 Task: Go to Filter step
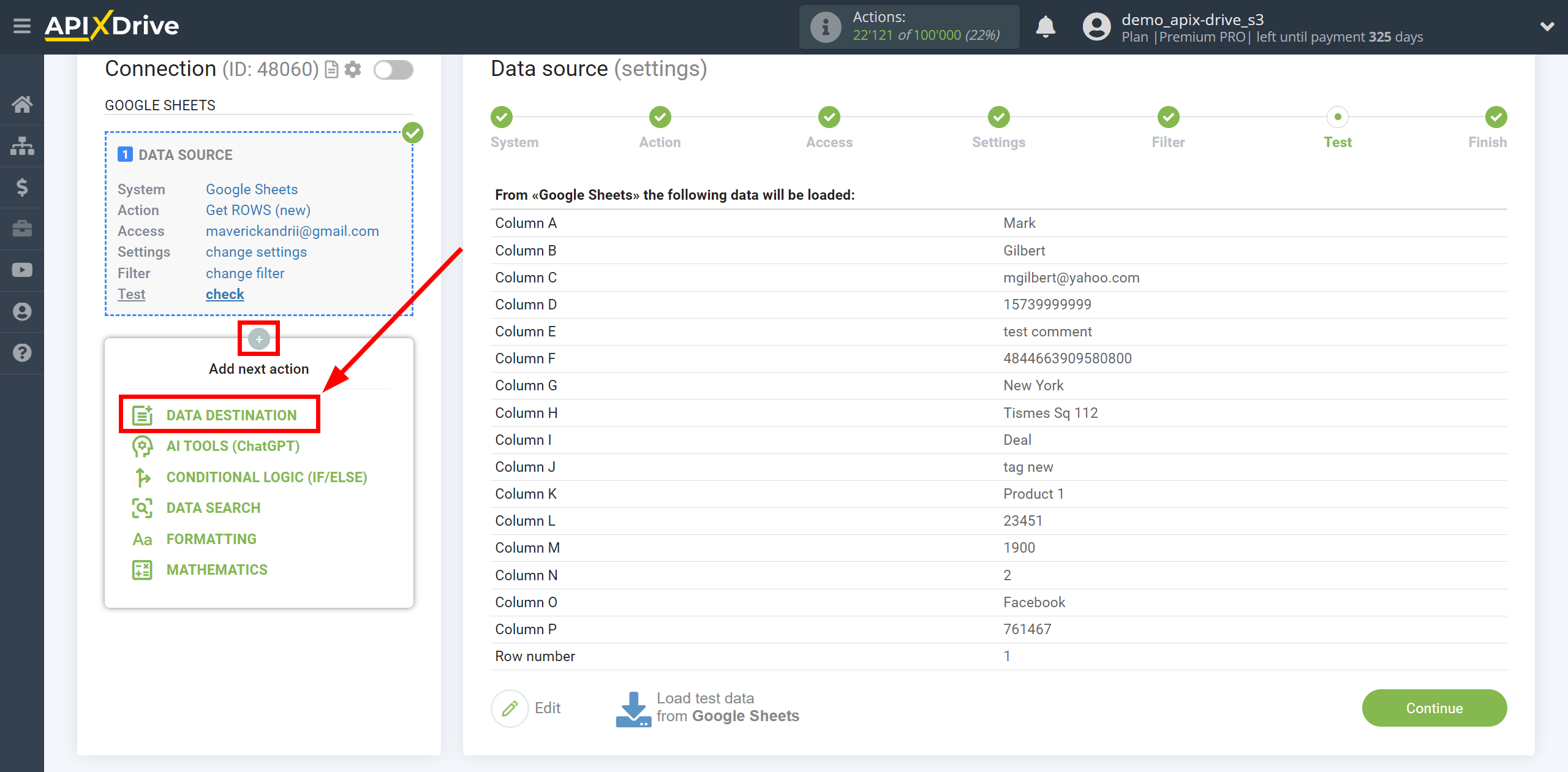click(x=1168, y=117)
